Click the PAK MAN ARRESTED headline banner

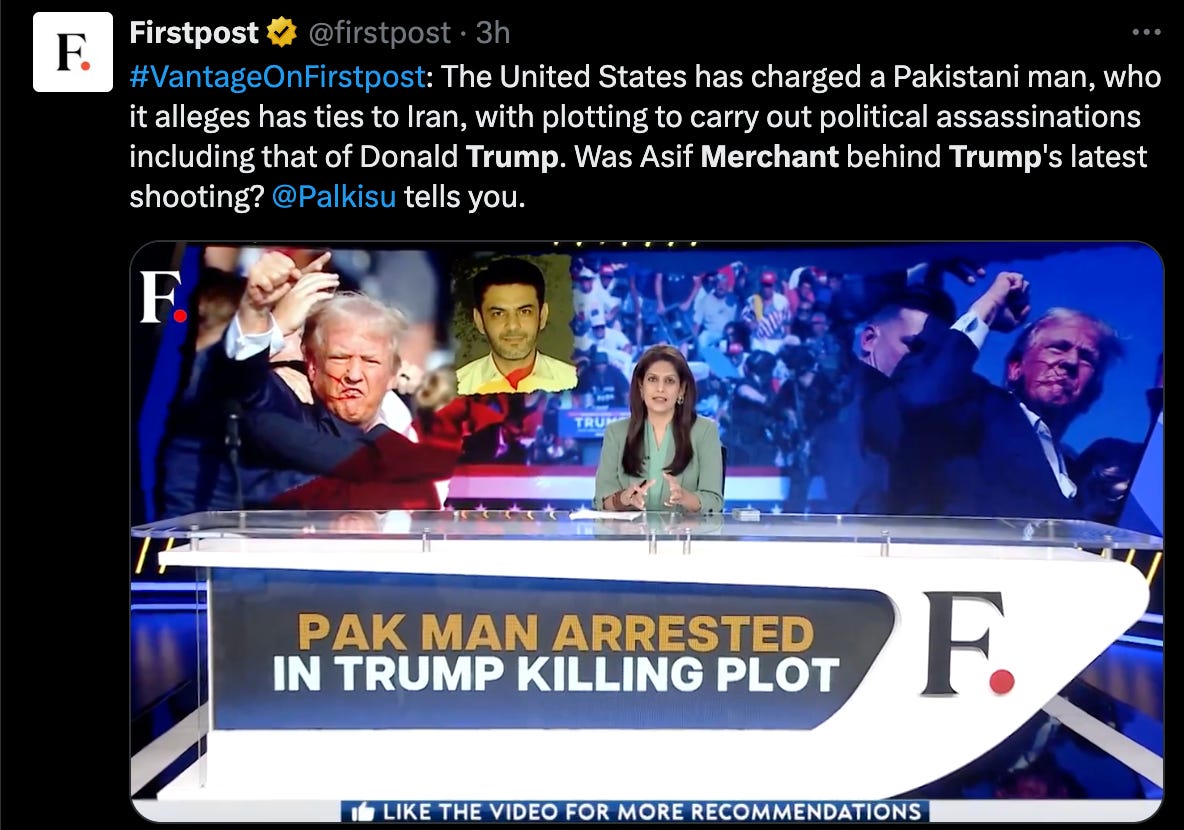tap(555, 633)
